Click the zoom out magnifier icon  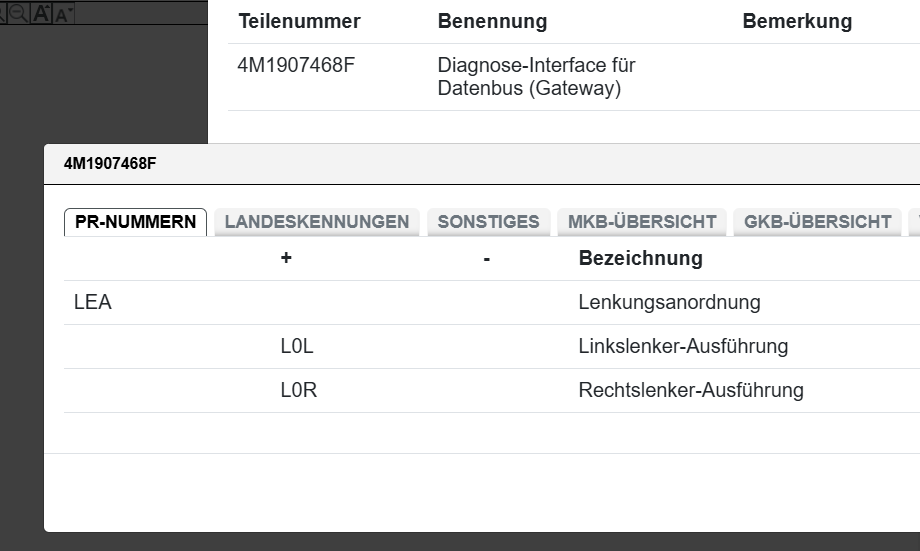(18, 13)
